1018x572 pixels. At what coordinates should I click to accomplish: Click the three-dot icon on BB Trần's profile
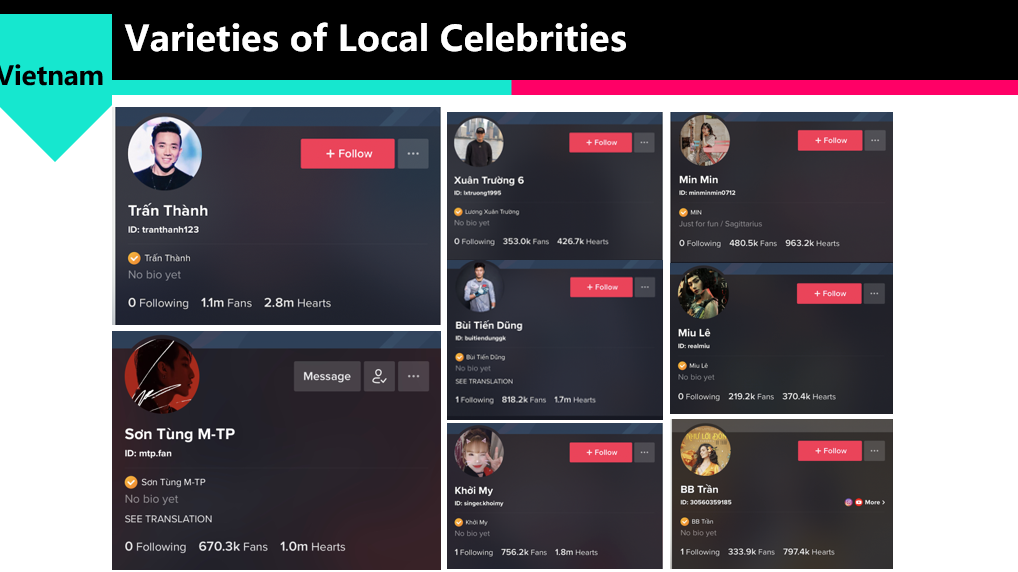point(875,451)
